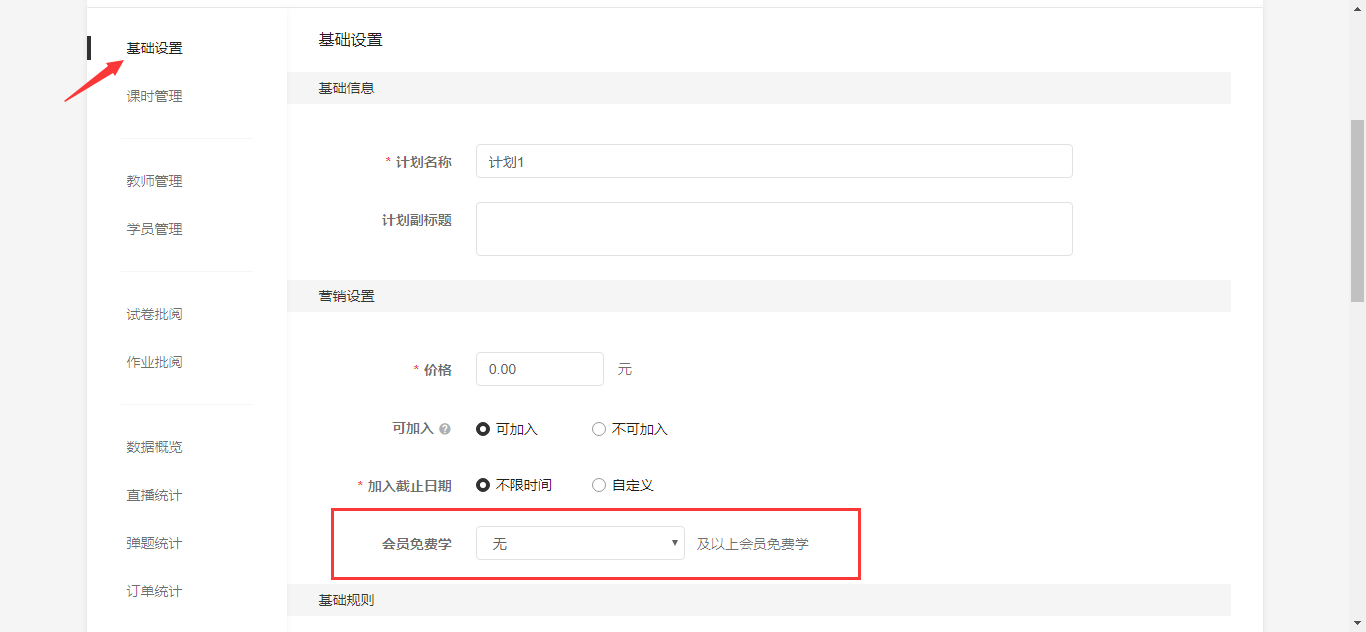Open 基础设置 in the sidebar
This screenshot has width=1366, height=632.
[x=154, y=48]
